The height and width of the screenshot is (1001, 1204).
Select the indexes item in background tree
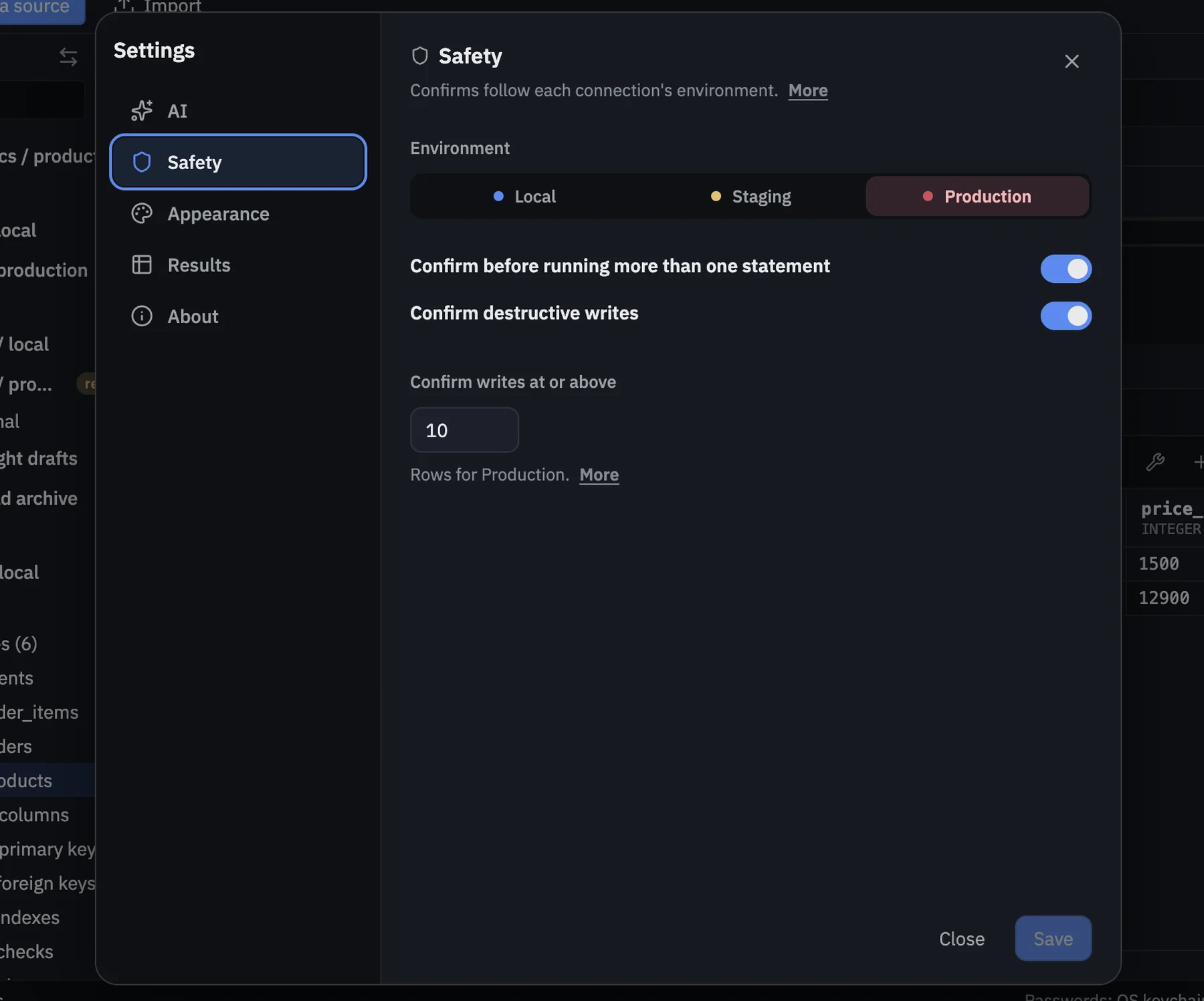[x=30, y=917]
